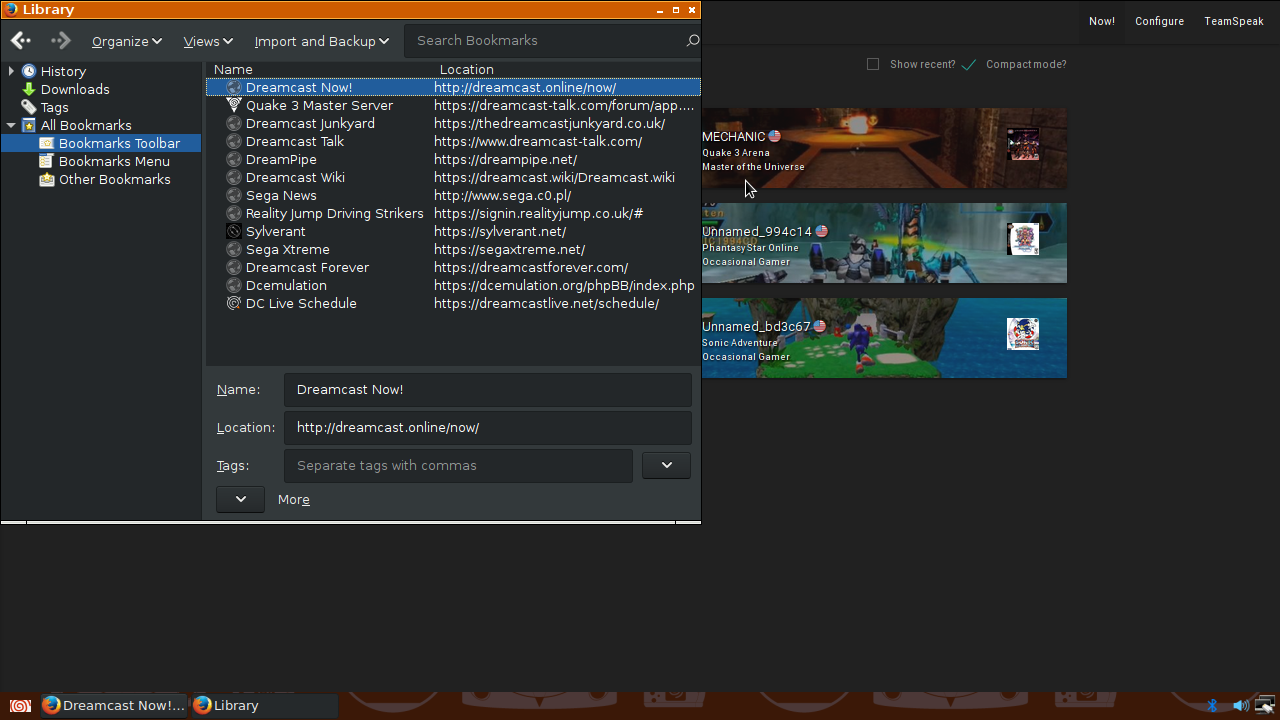Click the DC Live Schedule favicon

234,303
